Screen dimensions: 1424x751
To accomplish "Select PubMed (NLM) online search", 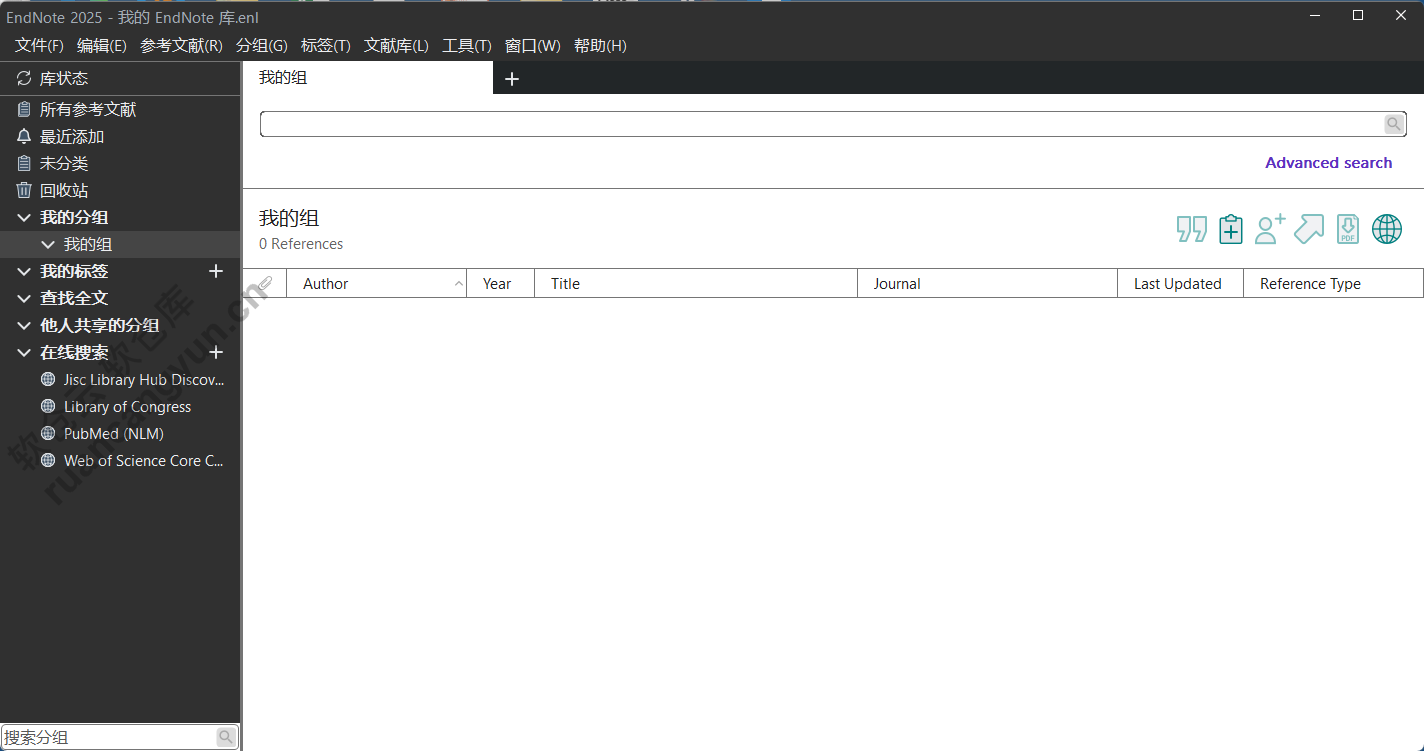I will 113,434.
